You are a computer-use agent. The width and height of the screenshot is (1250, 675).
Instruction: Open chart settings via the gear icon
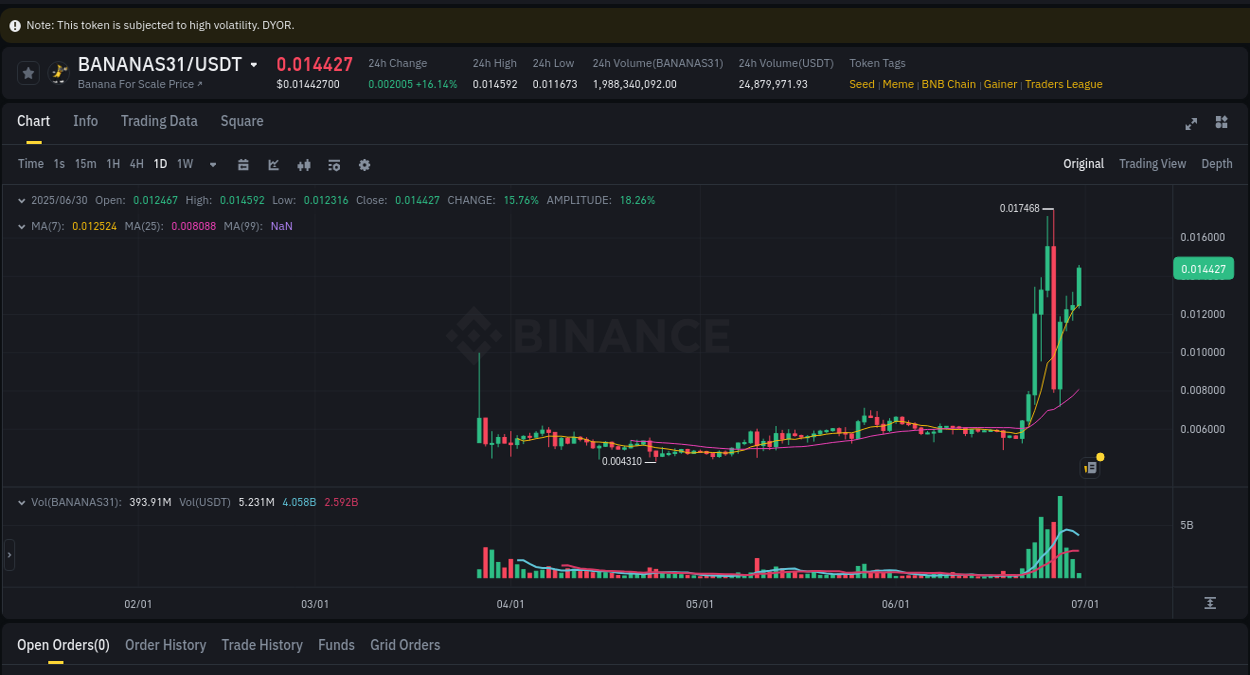pos(363,164)
